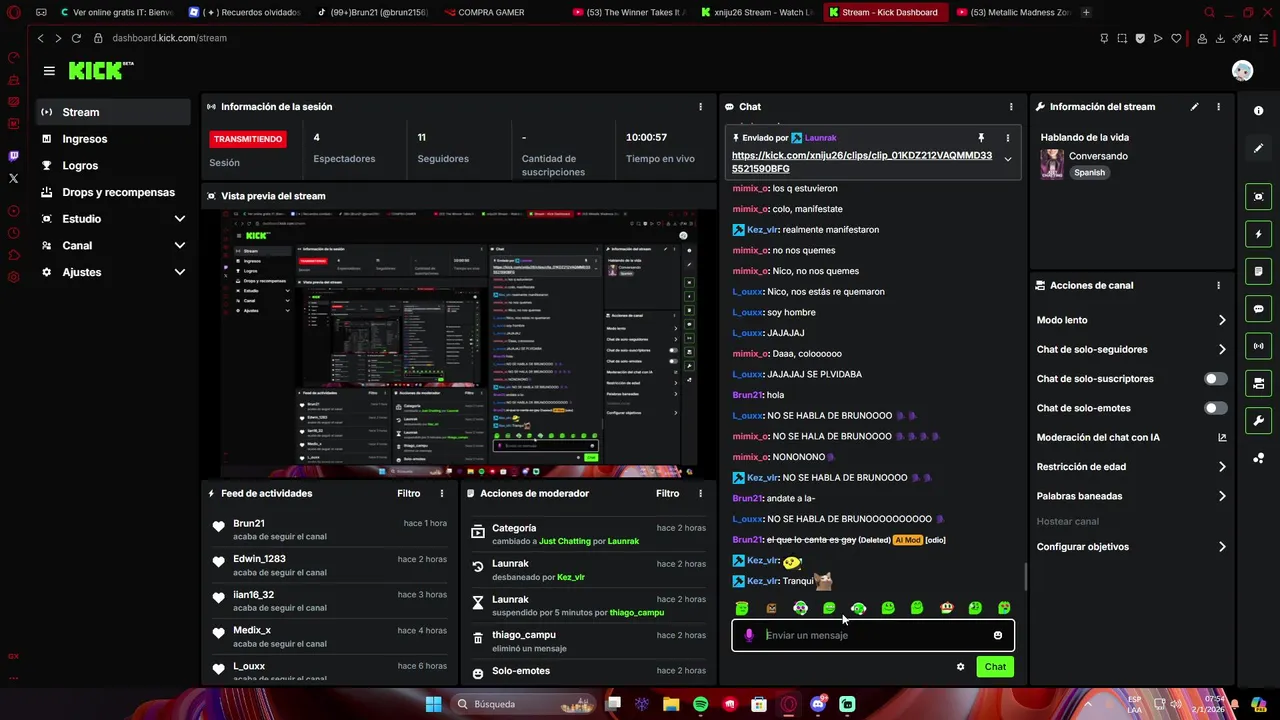Click the Windows Start button
1280x720 pixels.
(x=433, y=704)
